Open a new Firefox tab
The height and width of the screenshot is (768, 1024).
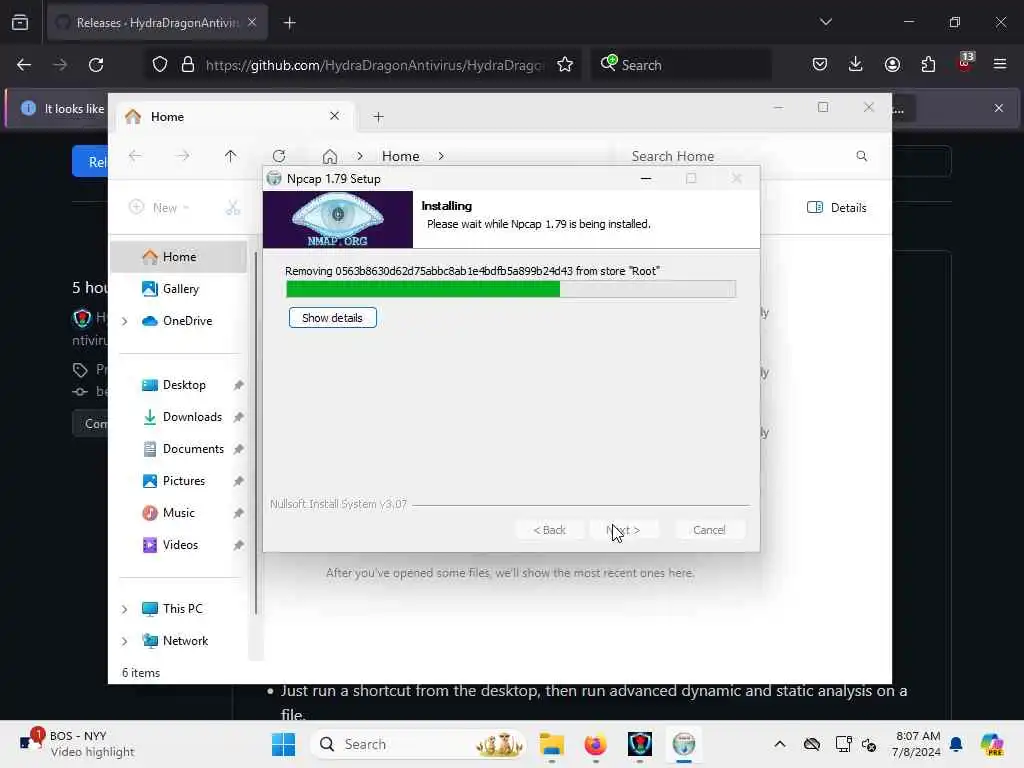pos(290,23)
